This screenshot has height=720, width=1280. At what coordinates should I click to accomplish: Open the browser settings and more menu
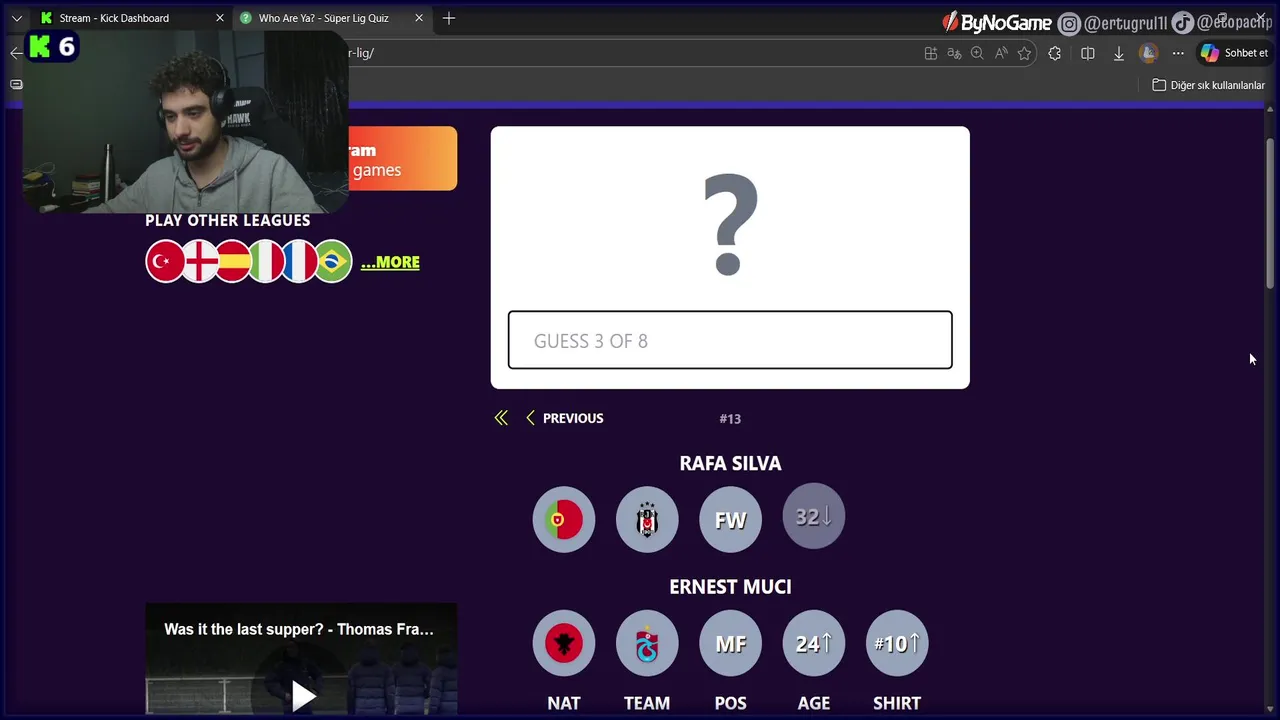(1178, 53)
